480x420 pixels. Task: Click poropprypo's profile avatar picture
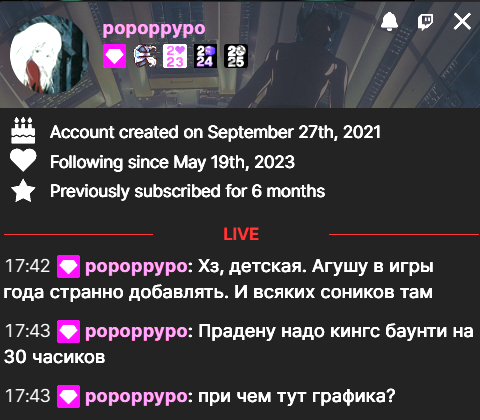pyautogui.click(x=50, y=55)
